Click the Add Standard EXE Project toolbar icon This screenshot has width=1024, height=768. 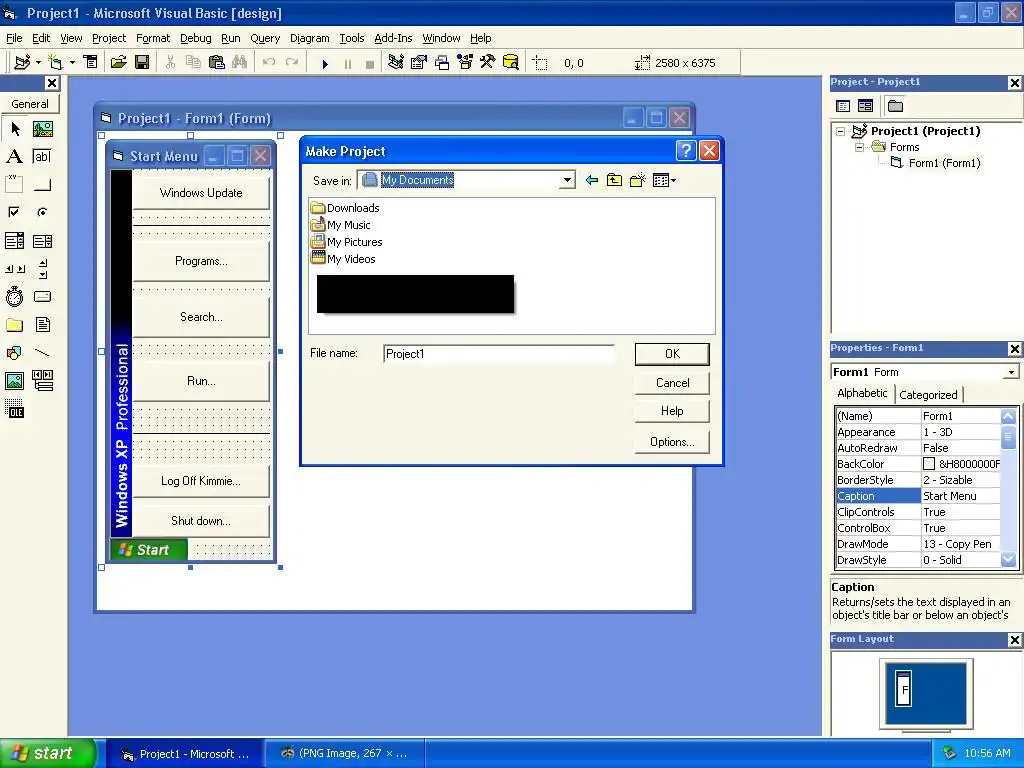pyautogui.click(x=22, y=63)
